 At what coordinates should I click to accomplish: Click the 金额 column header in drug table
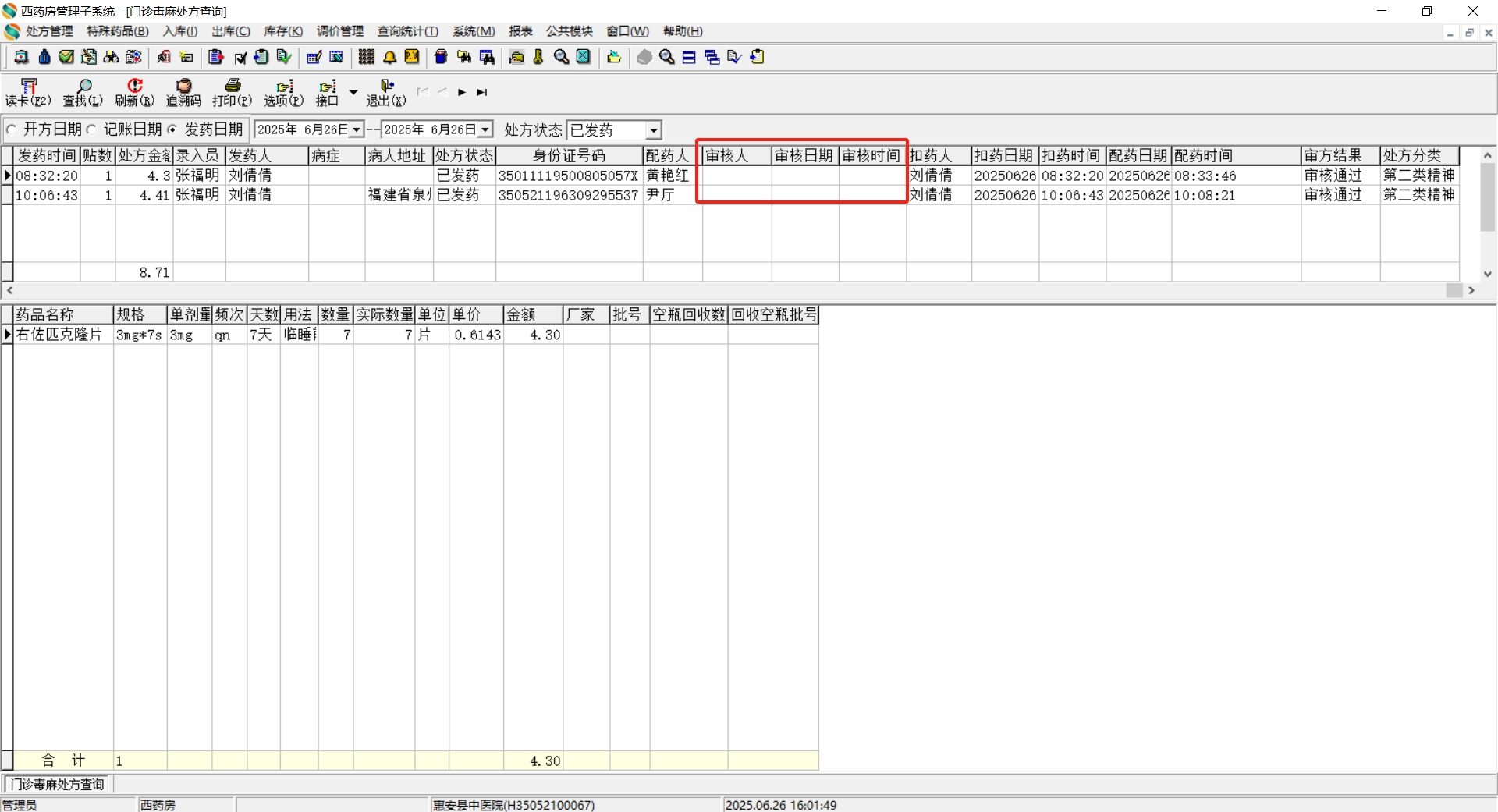click(533, 314)
